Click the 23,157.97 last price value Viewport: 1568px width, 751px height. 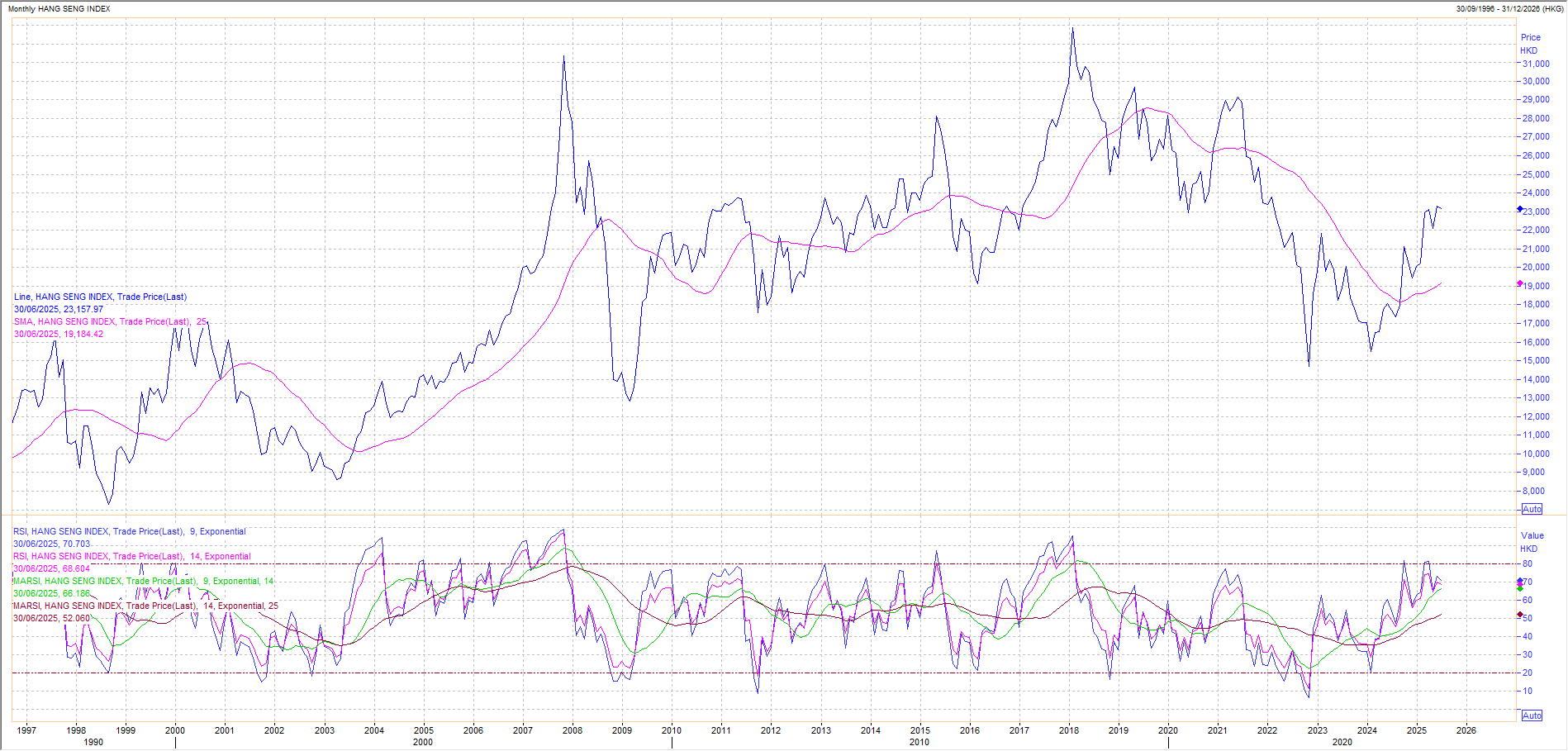(83, 309)
